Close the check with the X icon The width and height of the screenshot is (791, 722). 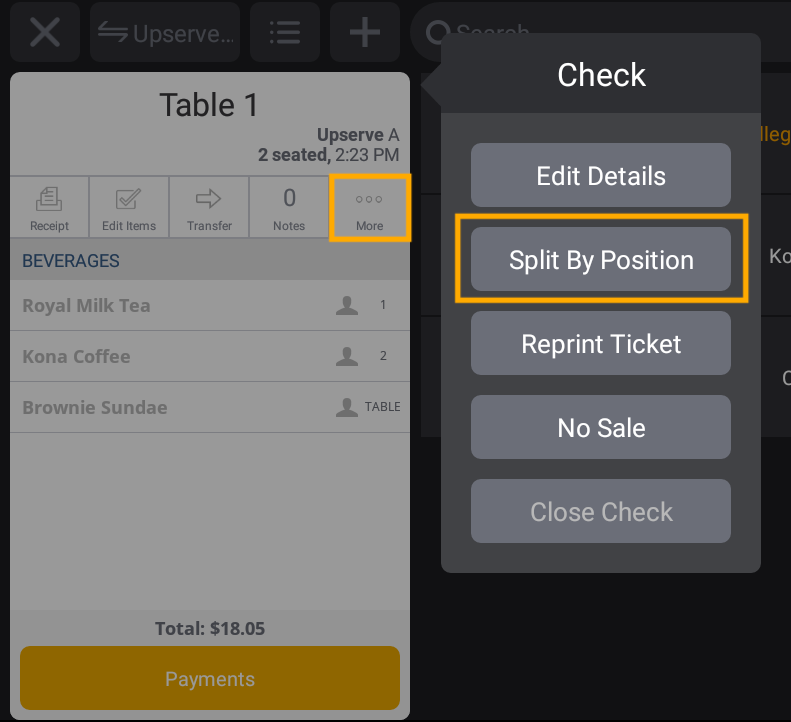click(45, 32)
